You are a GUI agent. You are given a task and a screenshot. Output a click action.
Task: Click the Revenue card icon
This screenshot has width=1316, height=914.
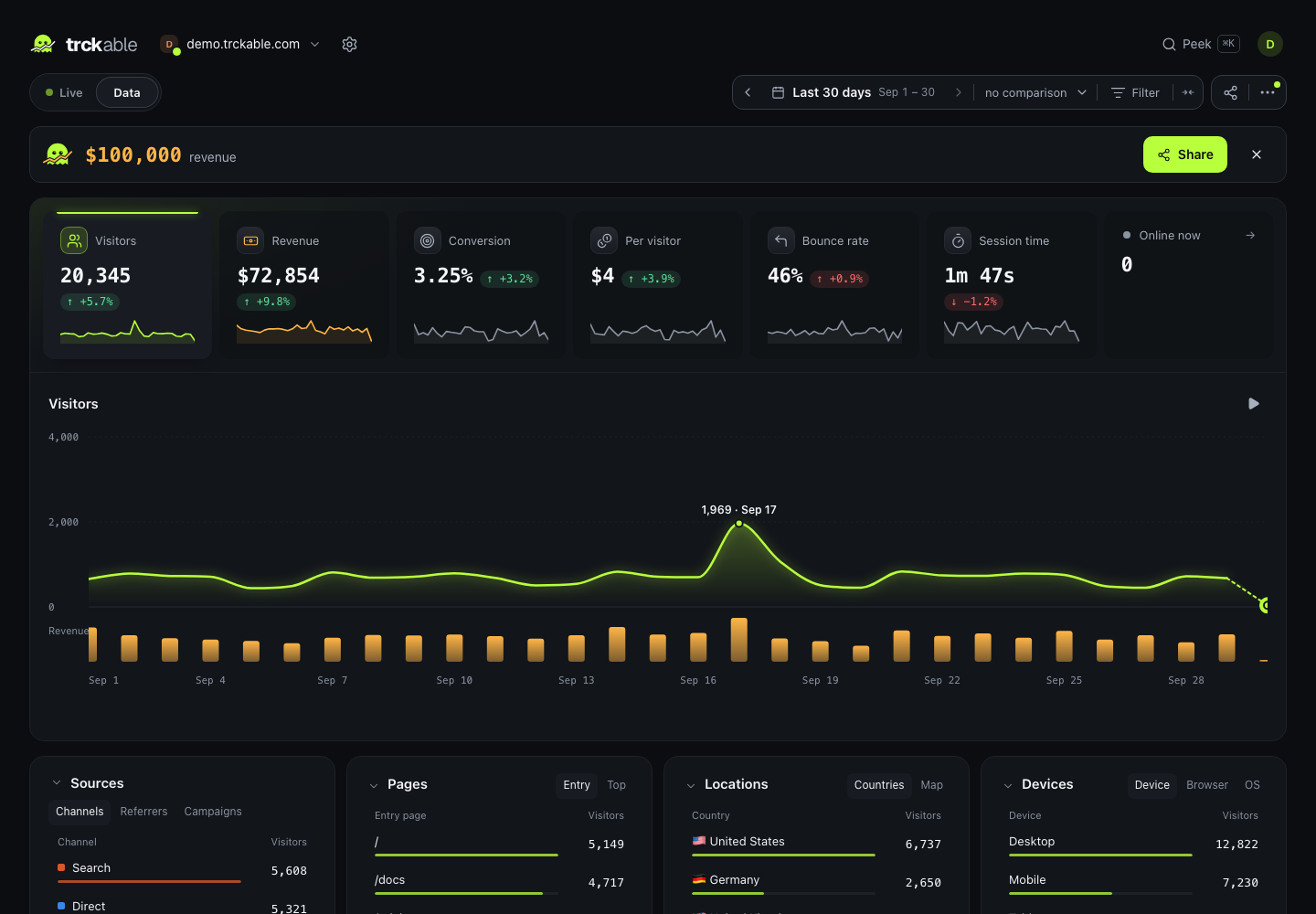[250, 240]
